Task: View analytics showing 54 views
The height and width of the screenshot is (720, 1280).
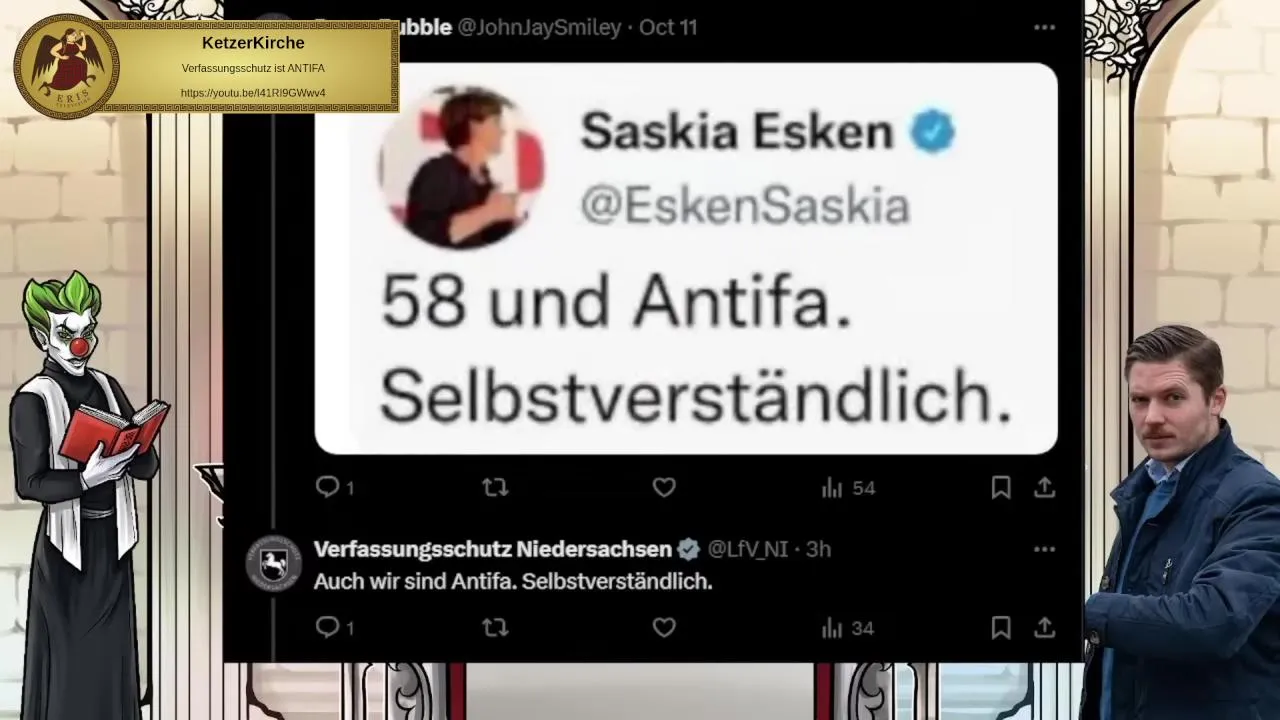Action: click(848, 488)
